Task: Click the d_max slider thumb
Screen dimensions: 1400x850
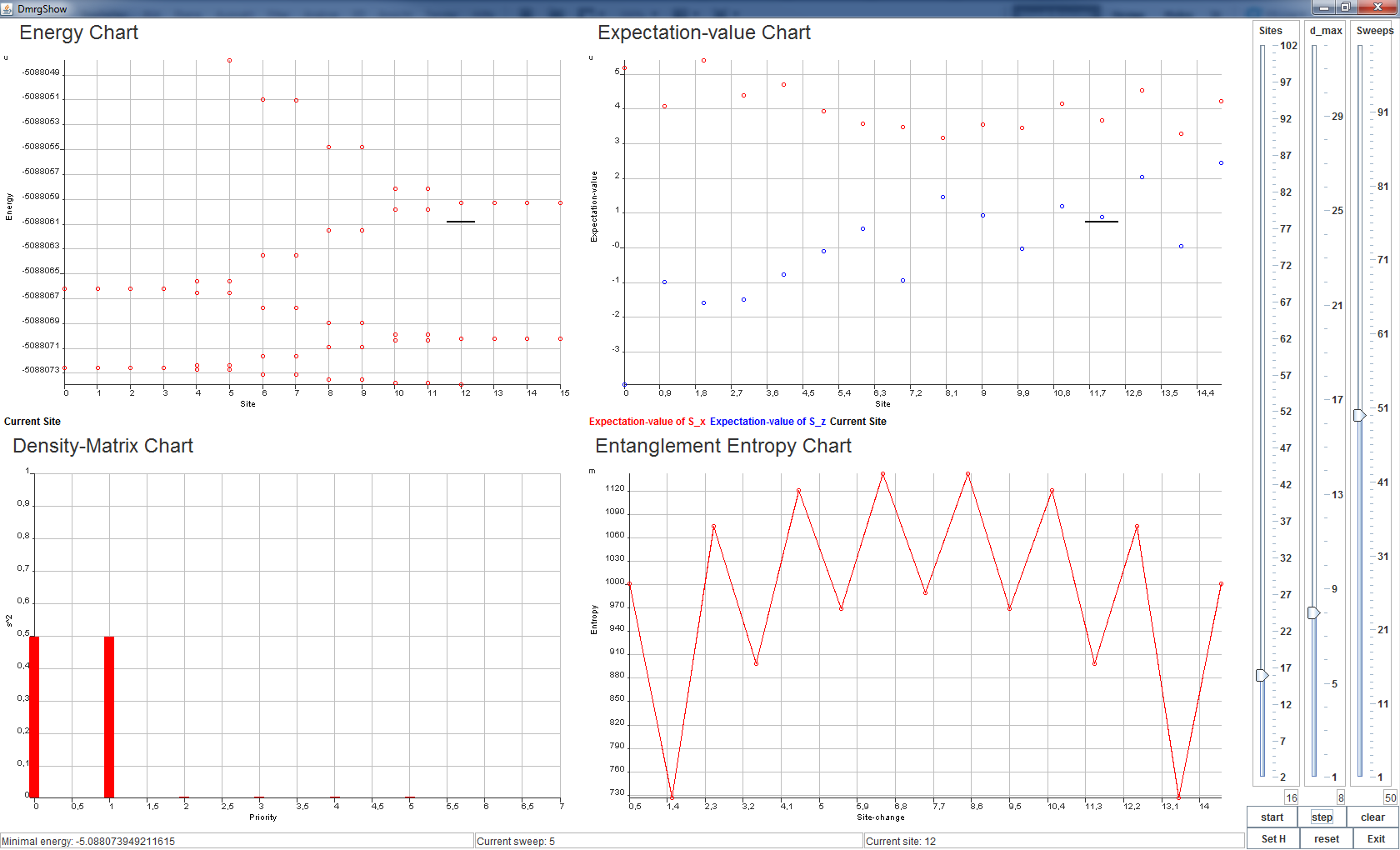Action: [1314, 612]
